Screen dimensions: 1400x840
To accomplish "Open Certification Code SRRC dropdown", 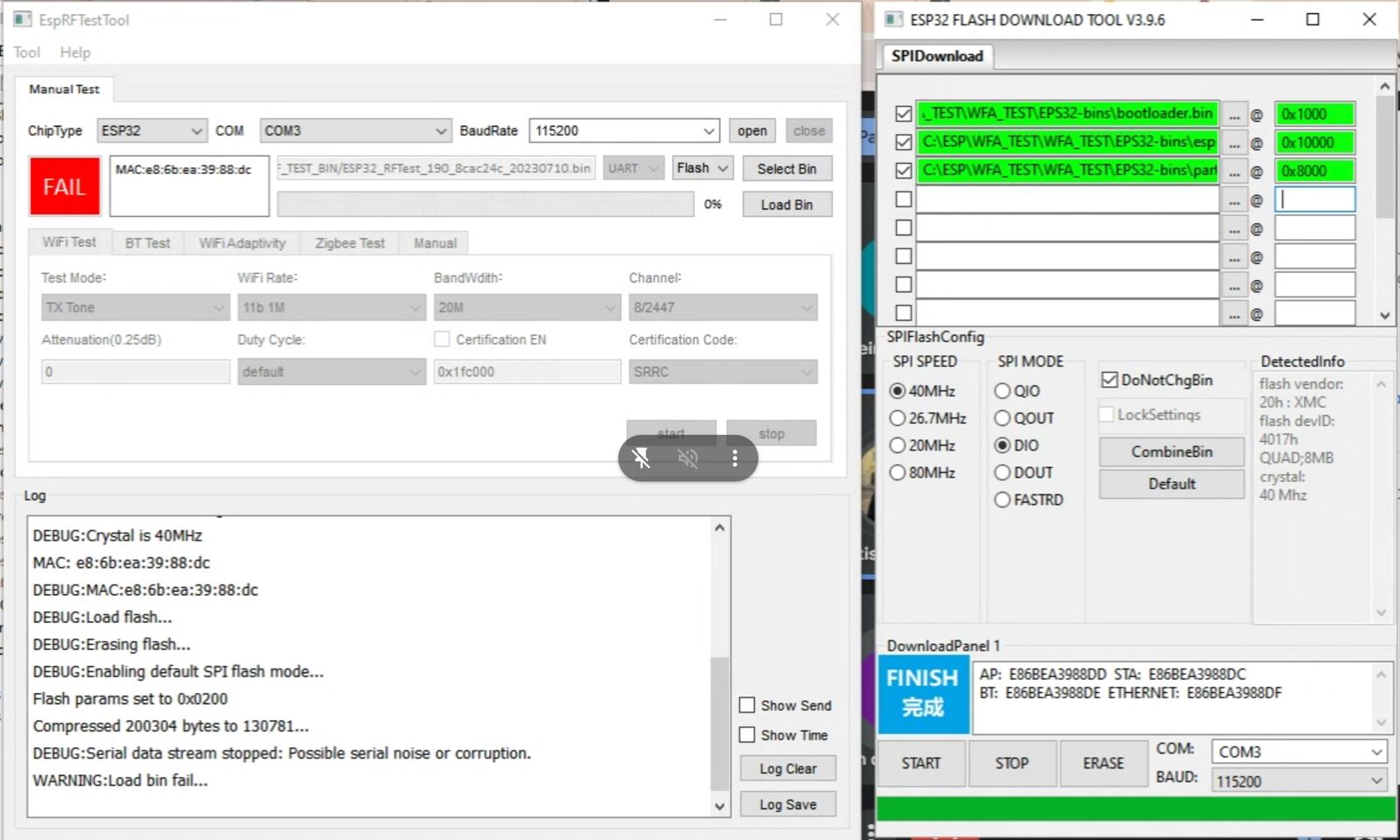I will [723, 372].
